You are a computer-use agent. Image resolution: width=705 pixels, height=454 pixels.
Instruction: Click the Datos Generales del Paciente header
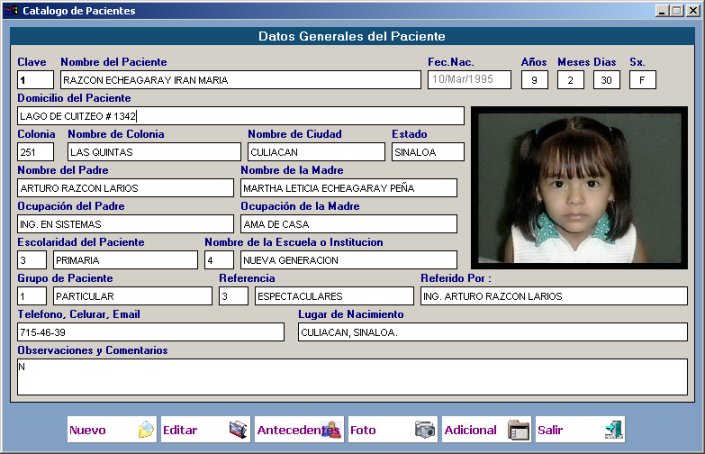[x=352, y=36]
